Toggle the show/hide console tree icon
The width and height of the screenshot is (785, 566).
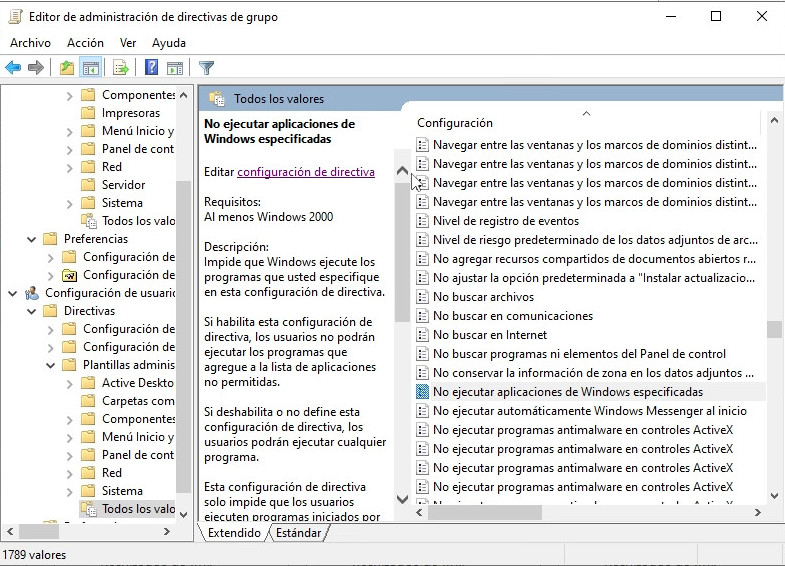pyautogui.click(x=91, y=68)
